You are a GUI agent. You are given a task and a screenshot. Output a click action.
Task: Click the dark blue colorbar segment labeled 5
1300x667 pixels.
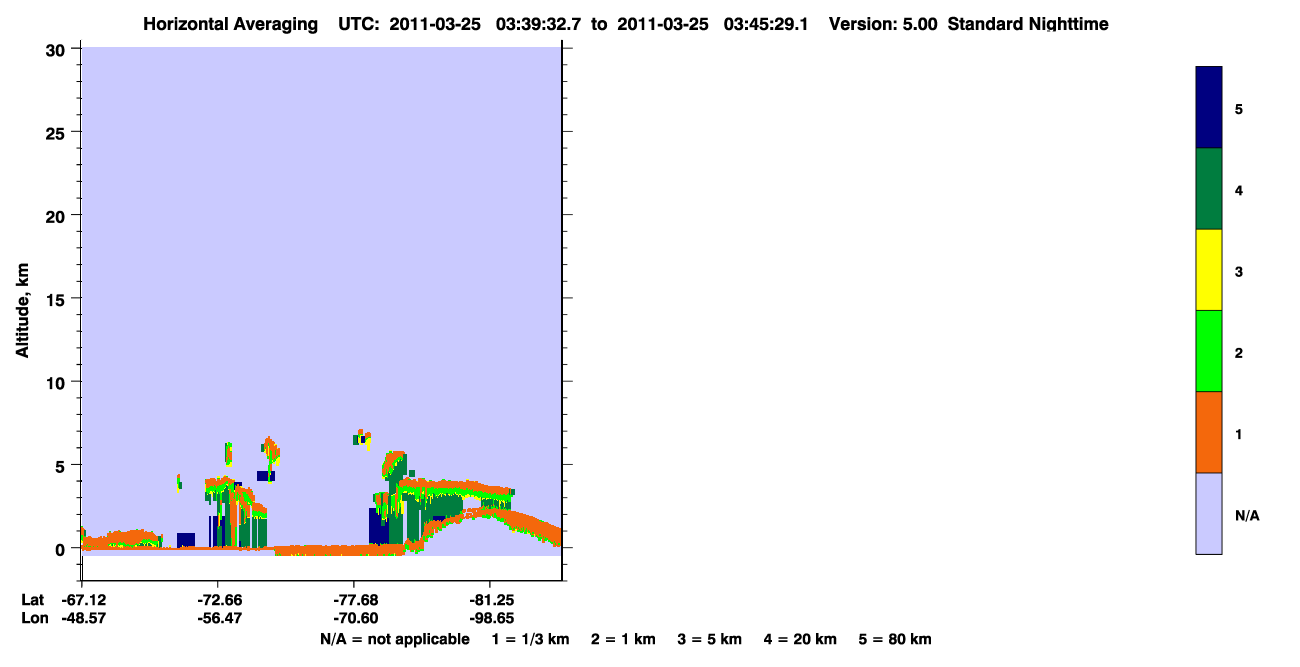(x=1209, y=108)
